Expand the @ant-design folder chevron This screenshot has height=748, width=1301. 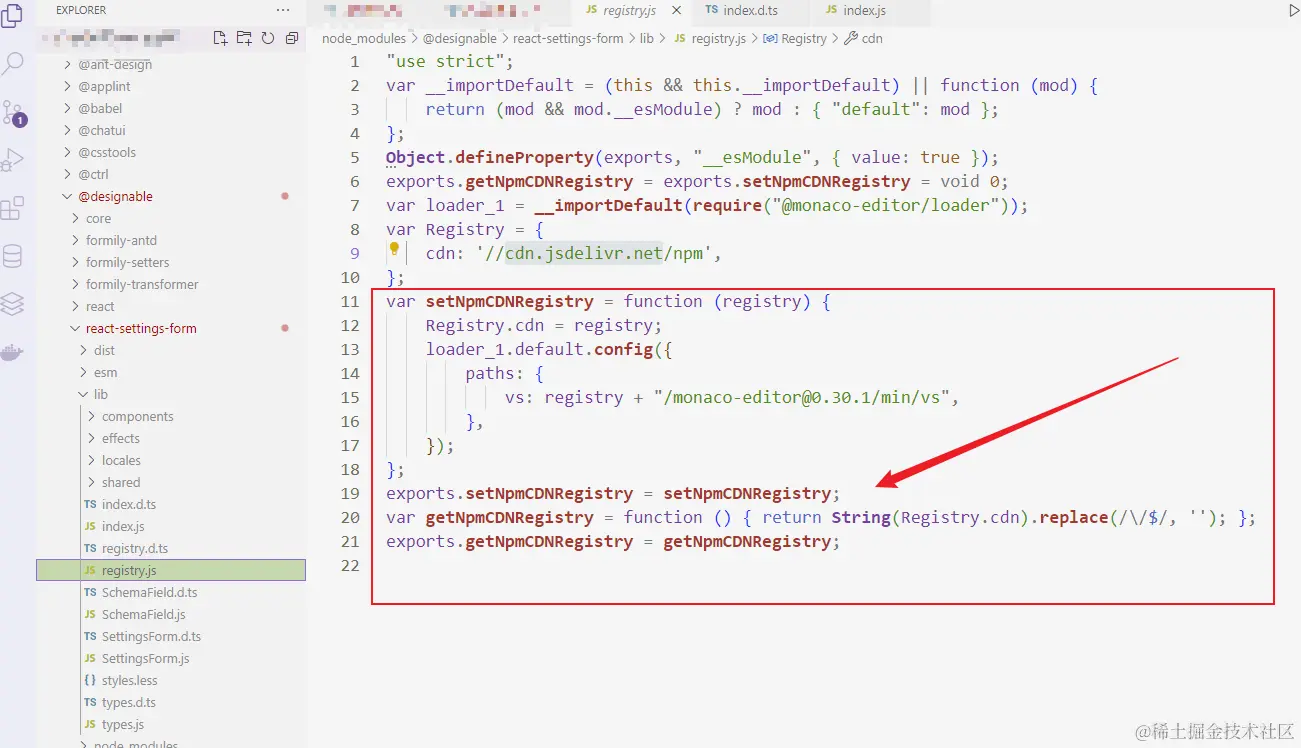[68, 64]
